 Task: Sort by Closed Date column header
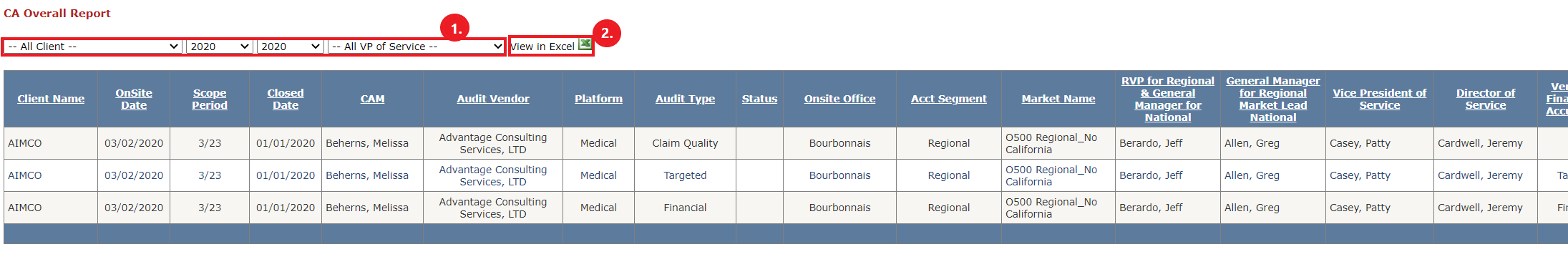[x=286, y=99]
